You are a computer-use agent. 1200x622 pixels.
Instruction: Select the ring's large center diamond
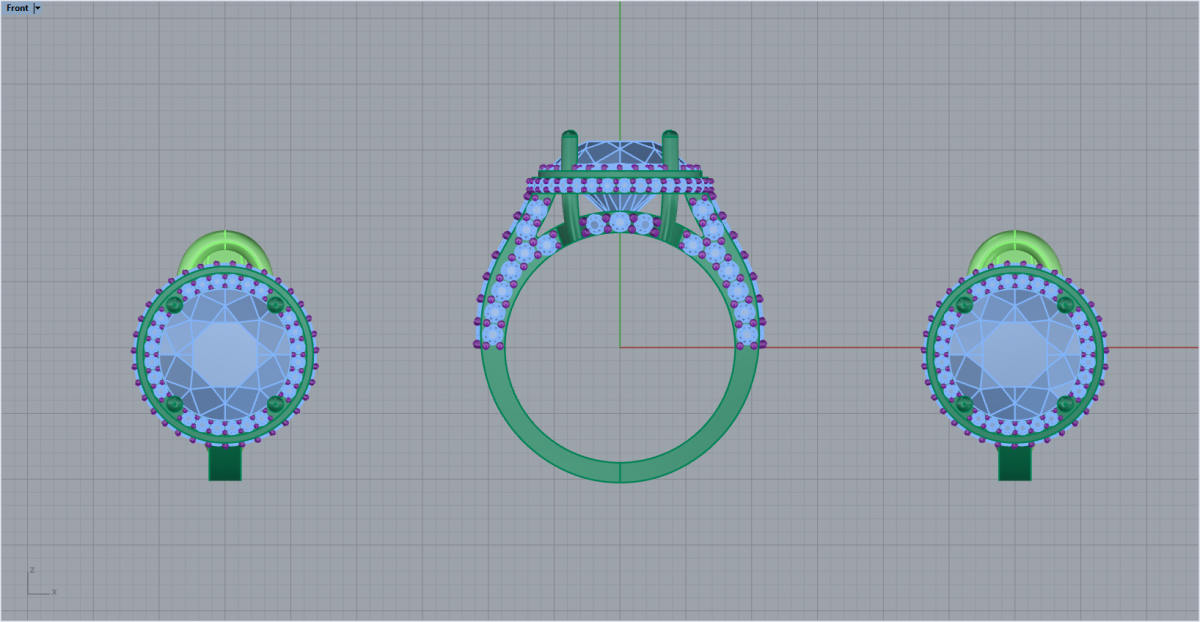click(620, 154)
